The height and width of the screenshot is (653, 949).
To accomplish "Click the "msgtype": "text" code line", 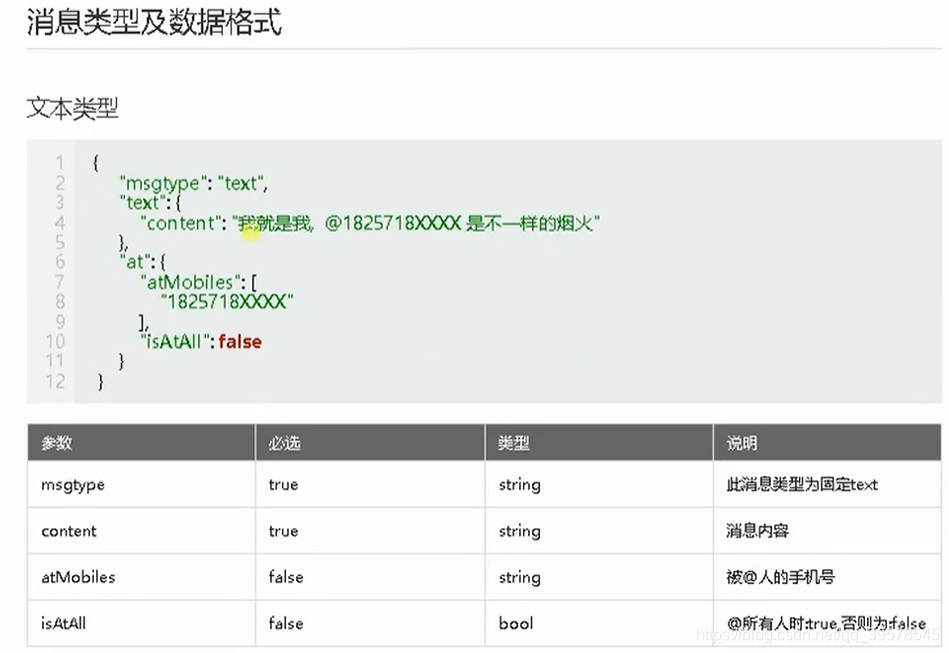I will 194,183.
